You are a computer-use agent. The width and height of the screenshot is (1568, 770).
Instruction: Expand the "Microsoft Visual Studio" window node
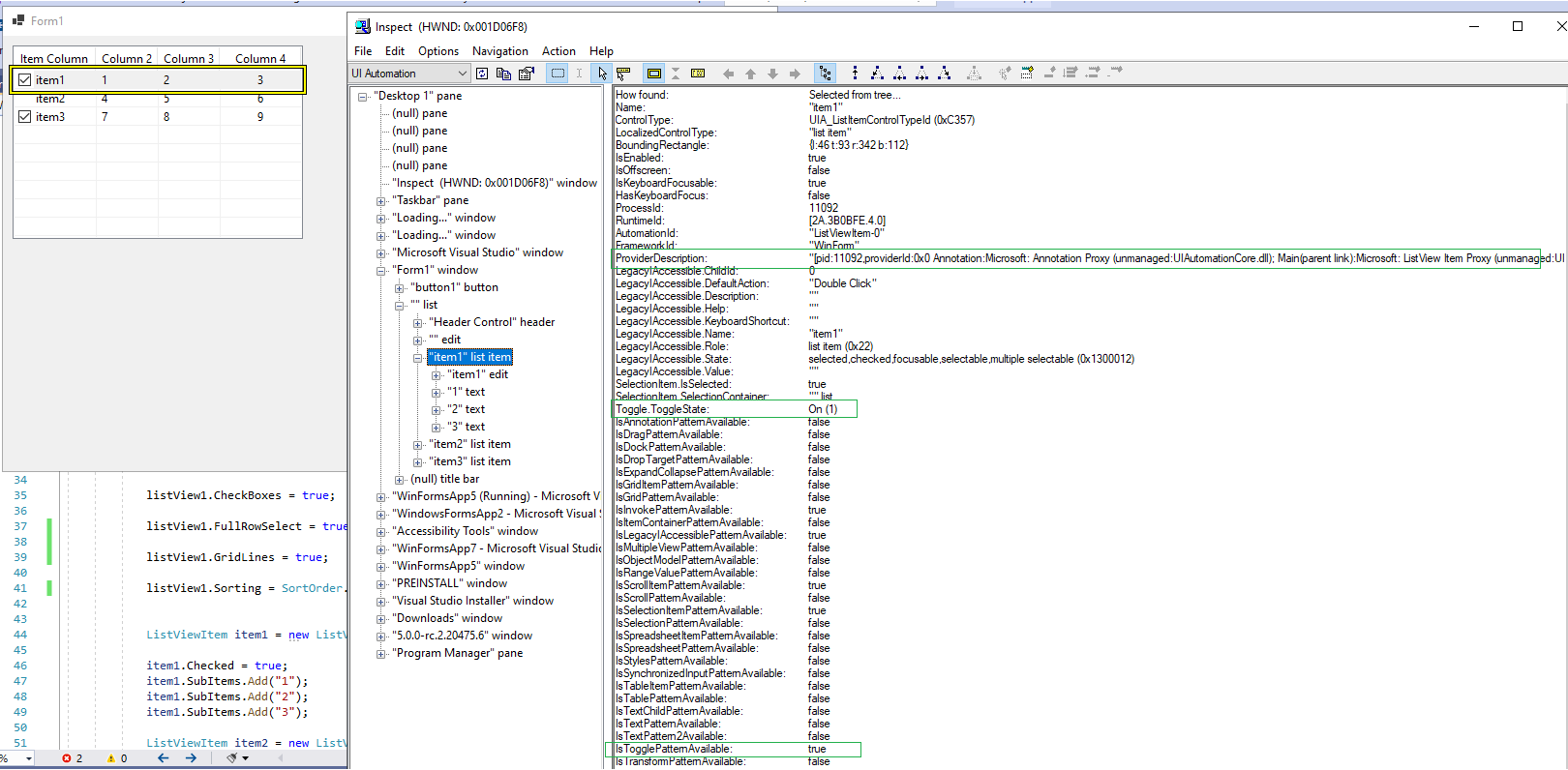pyautogui.click(x=381, y=253)
